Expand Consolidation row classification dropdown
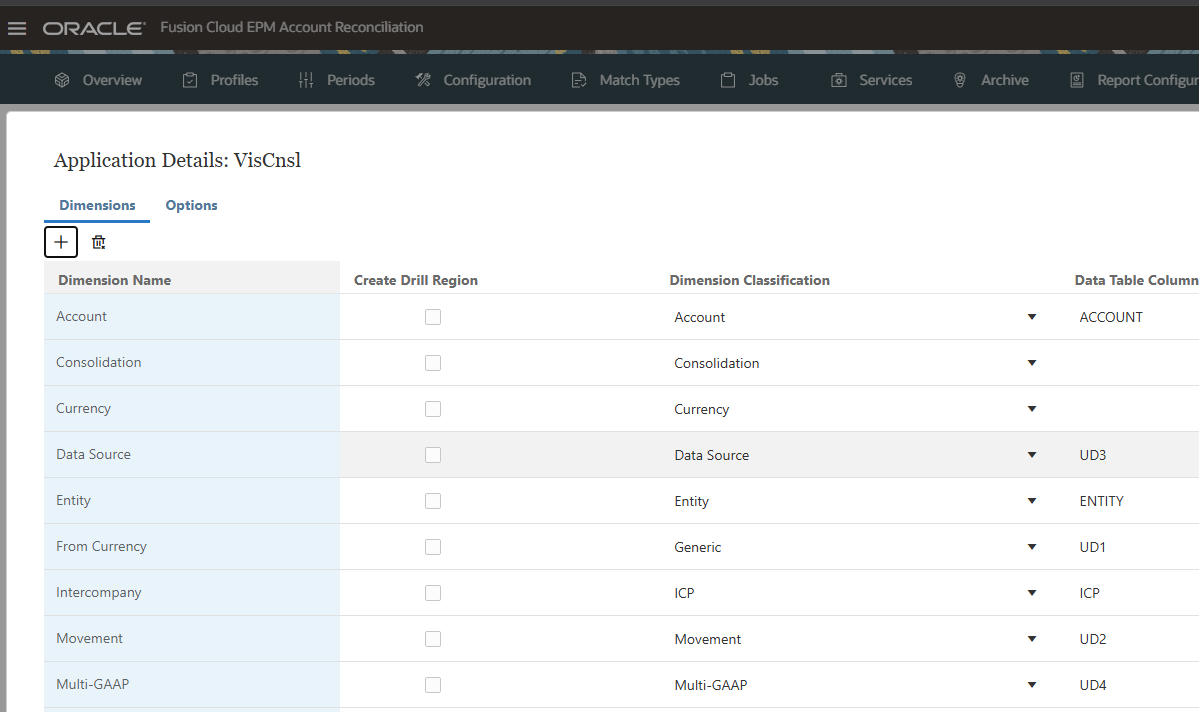Viewport: 1199px width, 712px height. pos(1032,363)
